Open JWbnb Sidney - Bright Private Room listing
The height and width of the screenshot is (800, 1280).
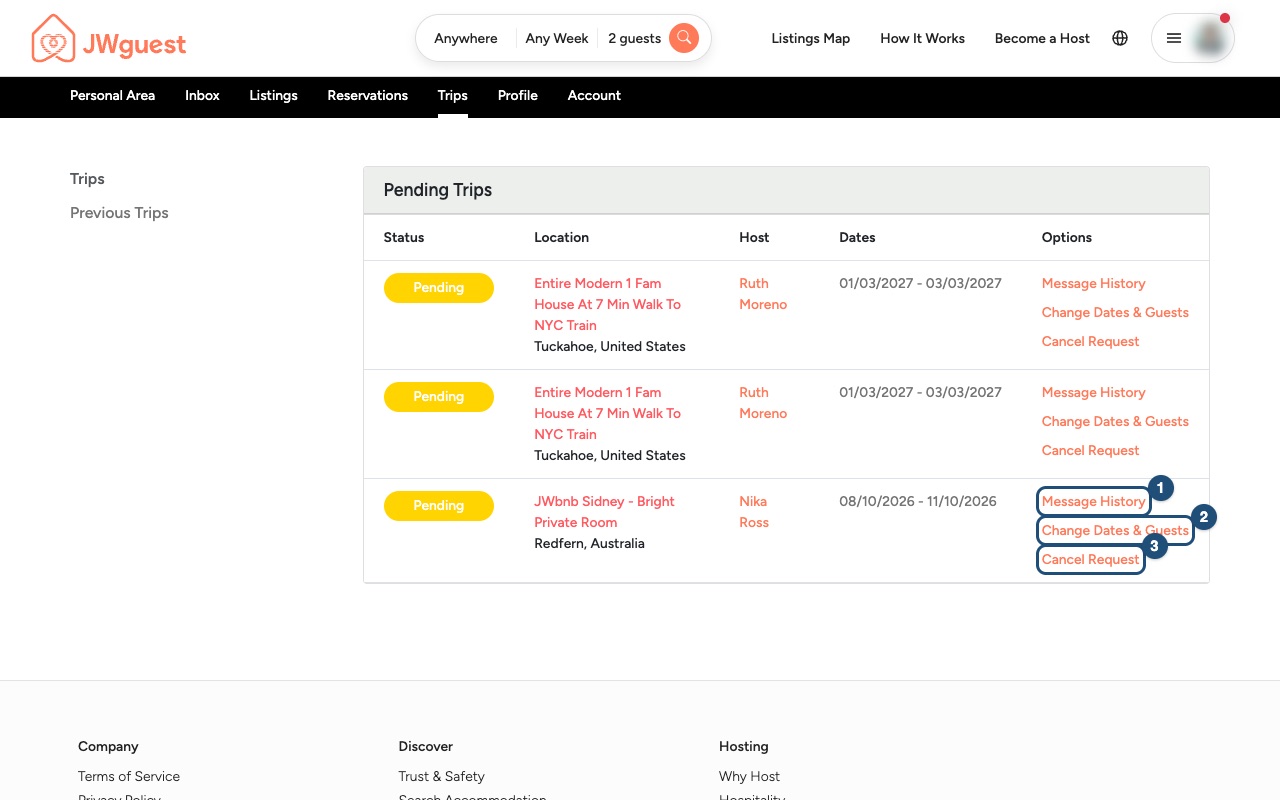(604, 512)
